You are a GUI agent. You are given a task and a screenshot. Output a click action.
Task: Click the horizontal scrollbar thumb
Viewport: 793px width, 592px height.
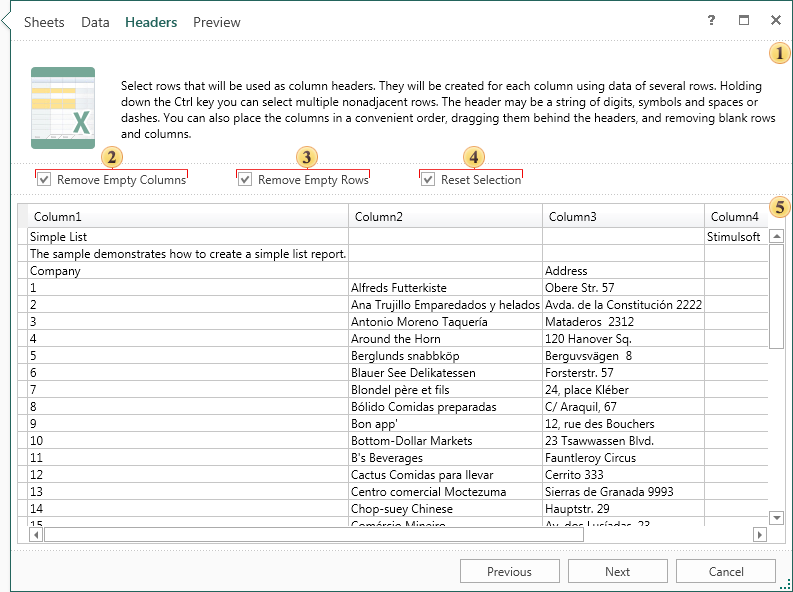coord(313,535)
